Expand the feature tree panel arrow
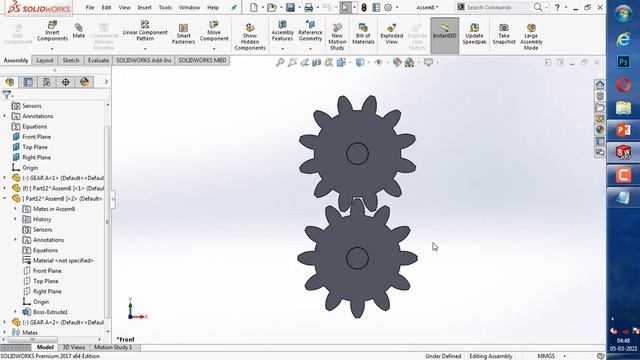640x360 pixels. tap(106, 82)
